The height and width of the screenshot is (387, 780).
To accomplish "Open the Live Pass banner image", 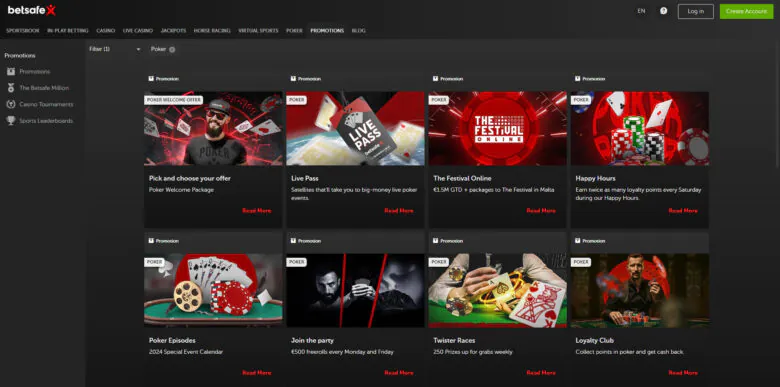I will (355, 128).
